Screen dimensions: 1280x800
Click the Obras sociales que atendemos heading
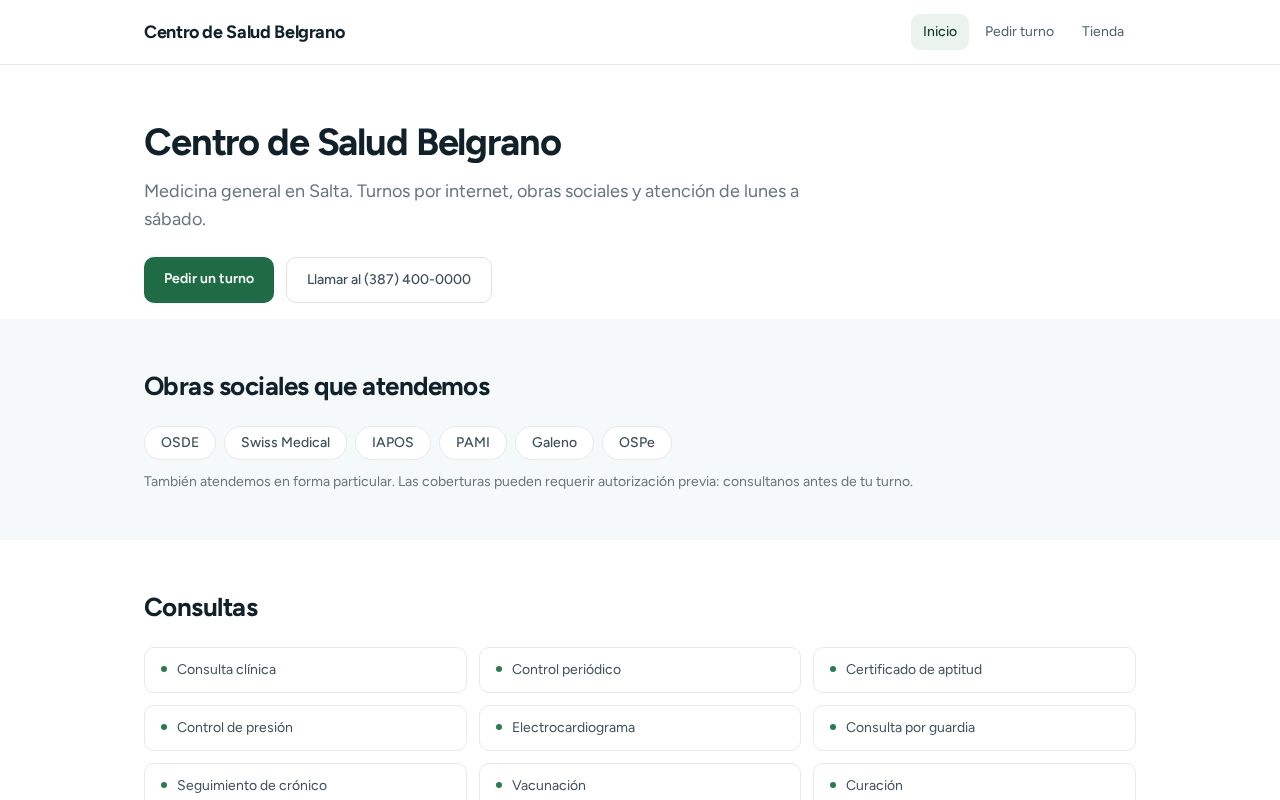tap(317, 386)
